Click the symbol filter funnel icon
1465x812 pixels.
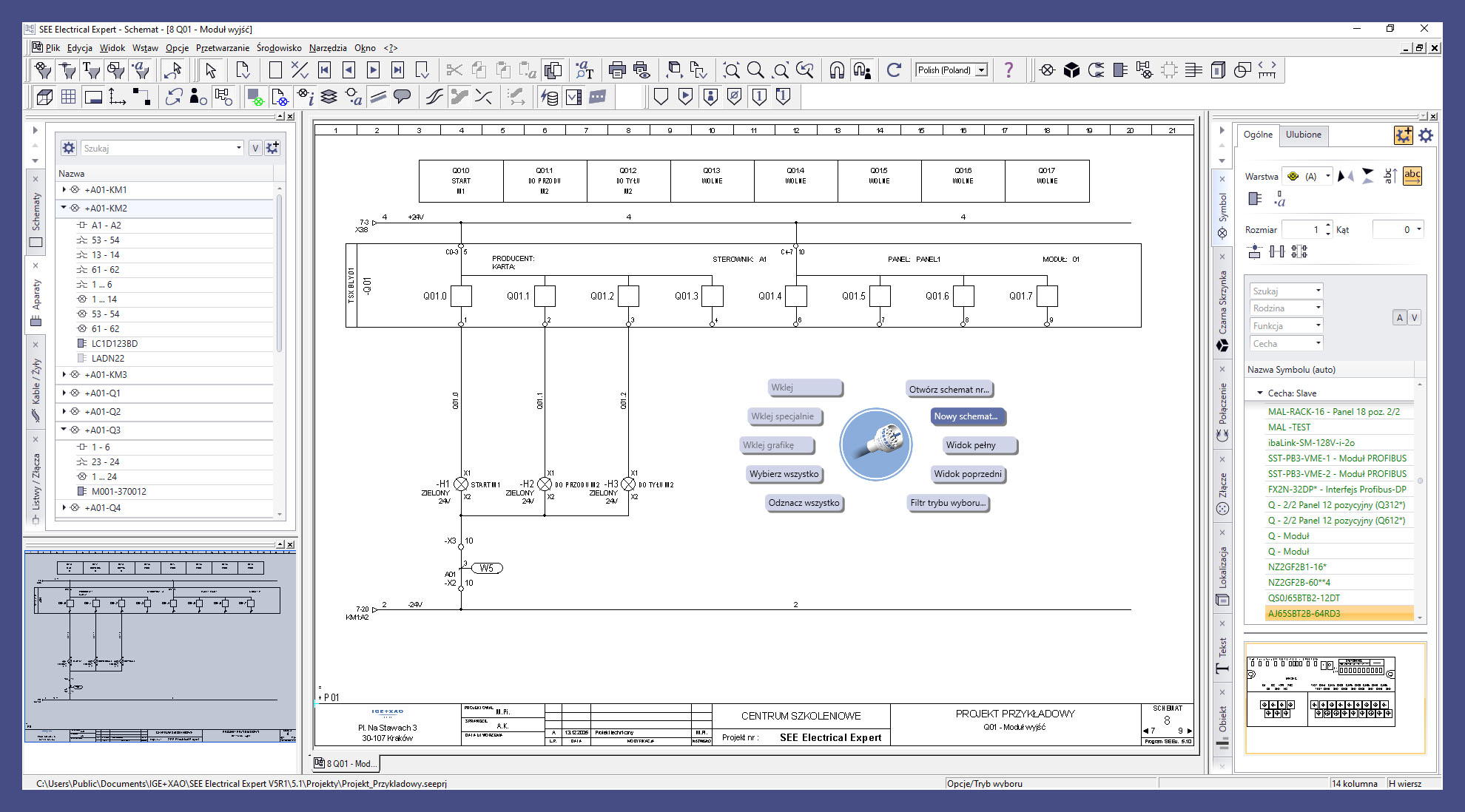click(x=44, y=70)
